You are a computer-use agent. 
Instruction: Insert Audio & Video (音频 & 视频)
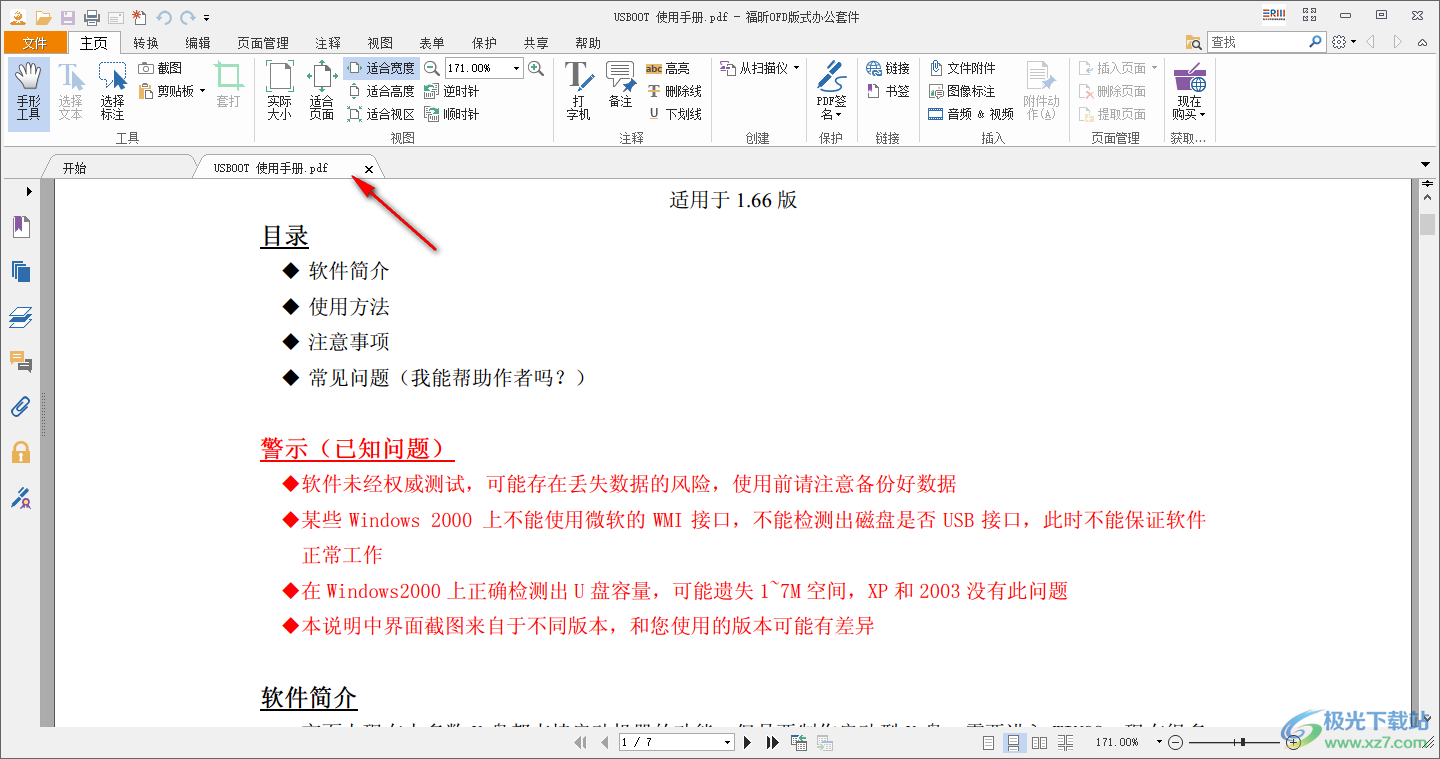971,114
